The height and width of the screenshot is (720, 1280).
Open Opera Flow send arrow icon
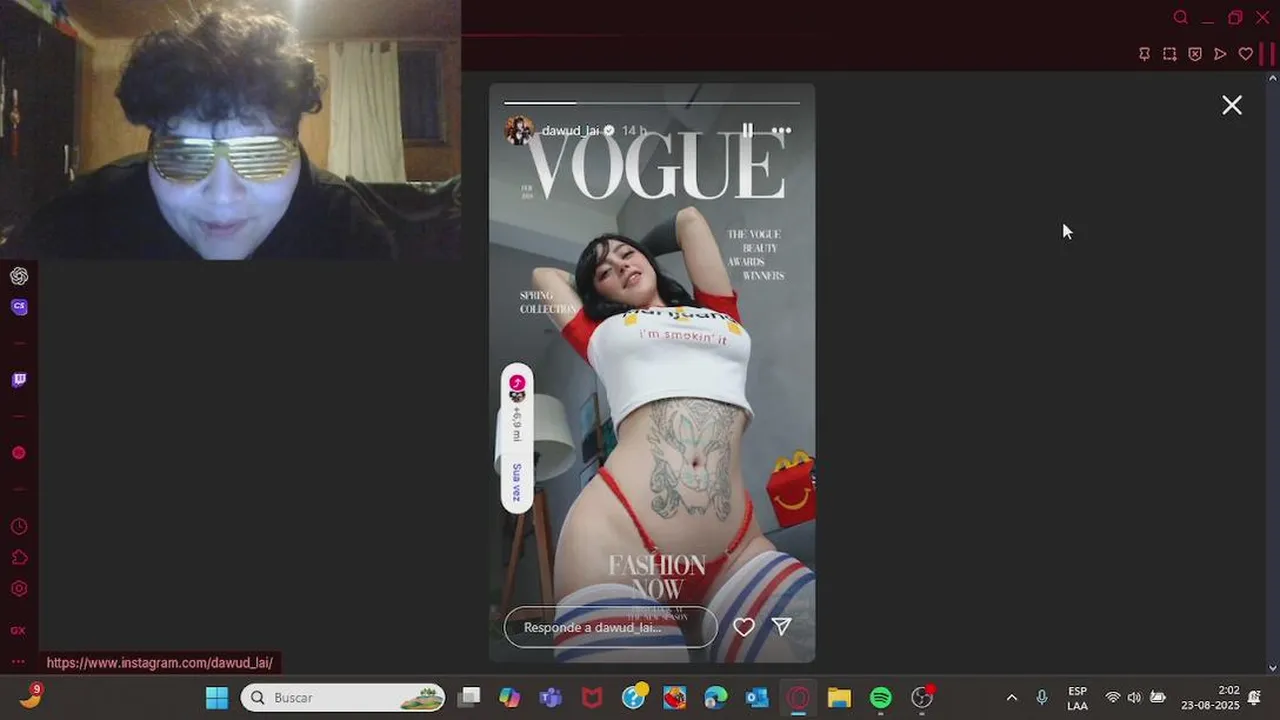(1220, 54)
